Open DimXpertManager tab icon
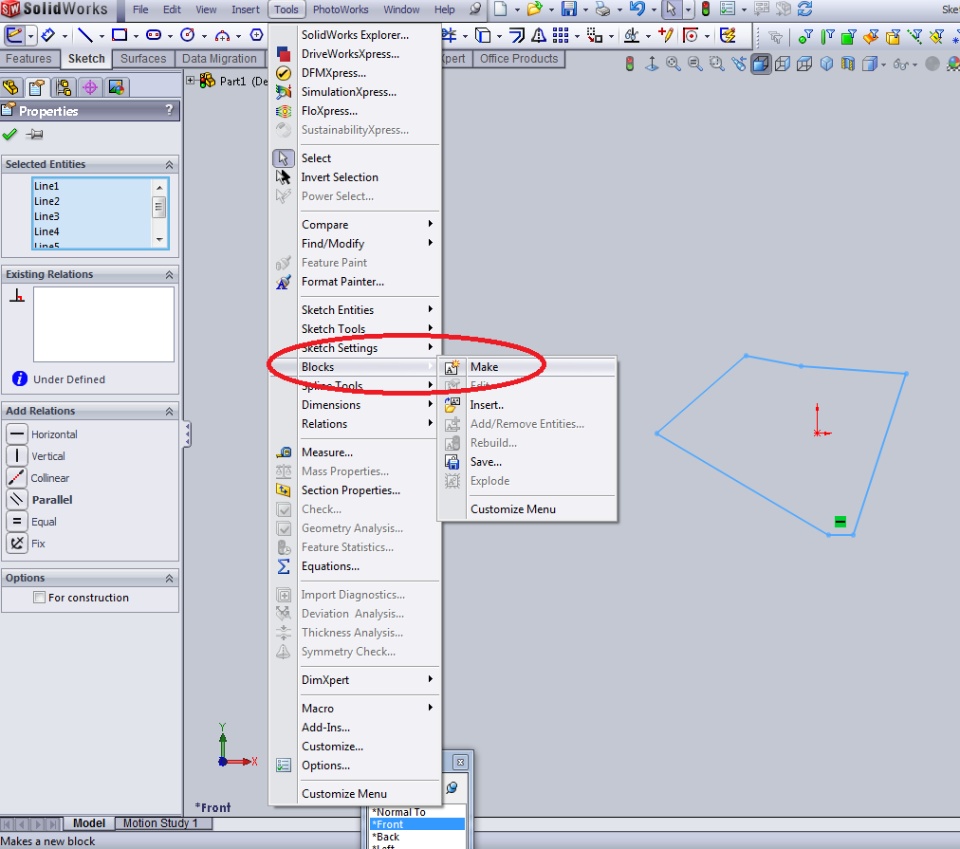 (90, 88)
